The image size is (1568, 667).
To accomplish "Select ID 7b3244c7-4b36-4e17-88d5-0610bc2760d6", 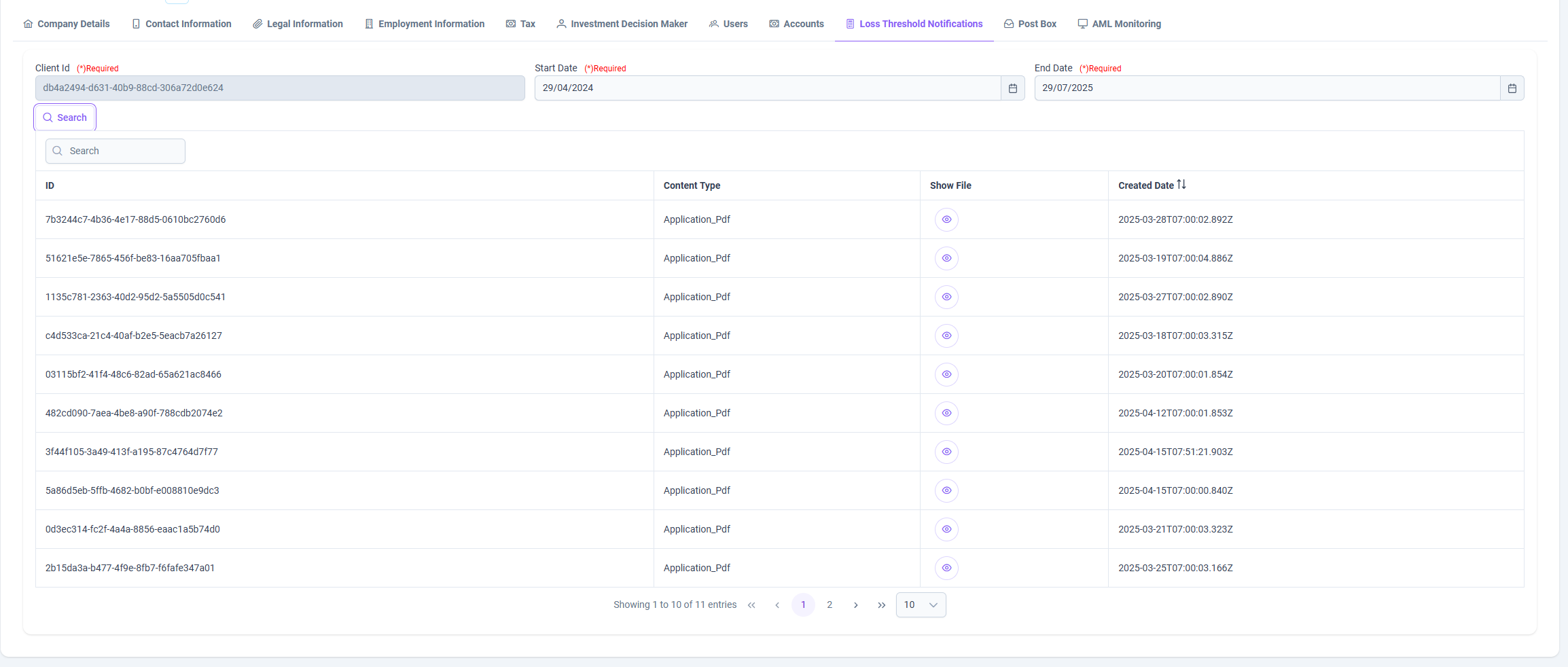I will 136,219.
